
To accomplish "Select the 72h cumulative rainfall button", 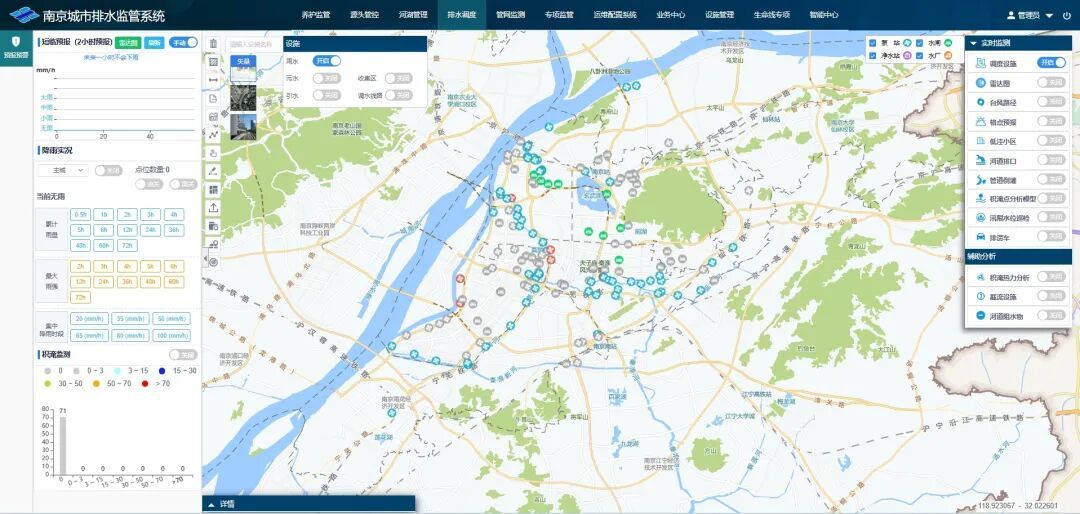I will [127, 246].
